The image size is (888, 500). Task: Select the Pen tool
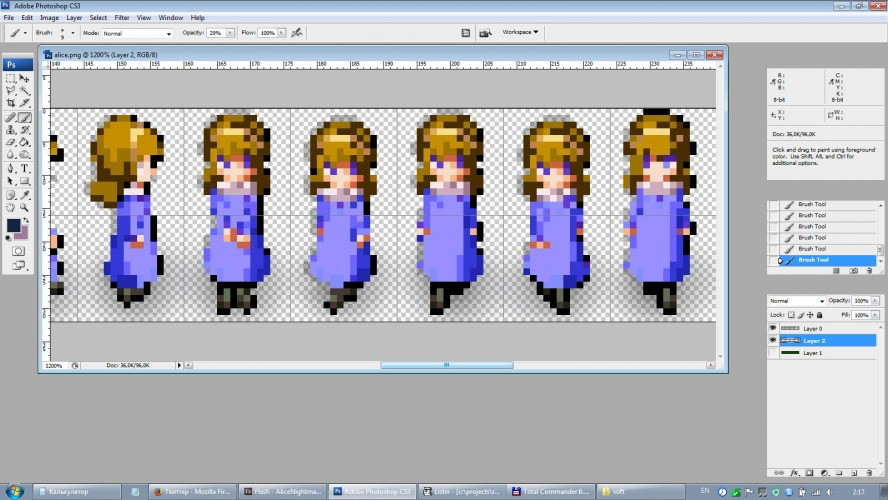[x=11, y=168]
